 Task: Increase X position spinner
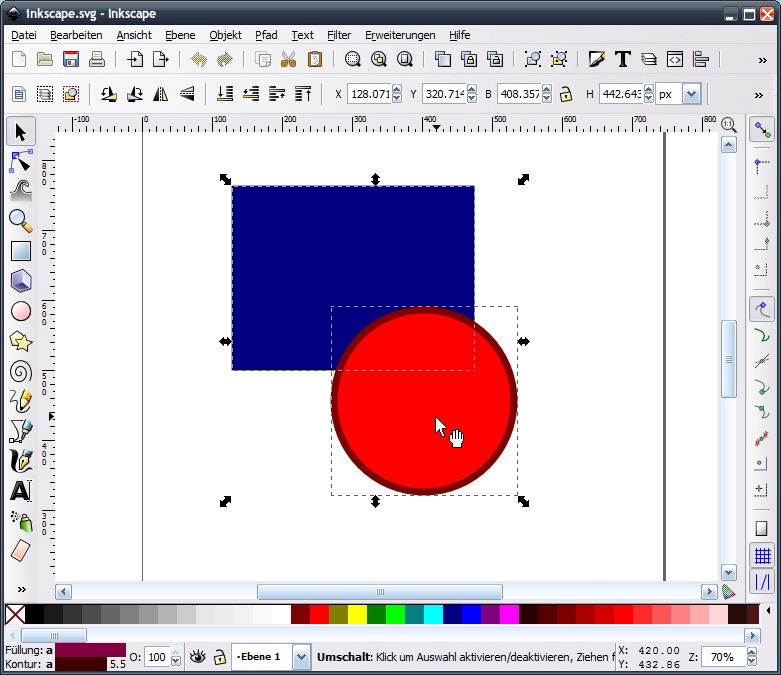click(396, 90)
